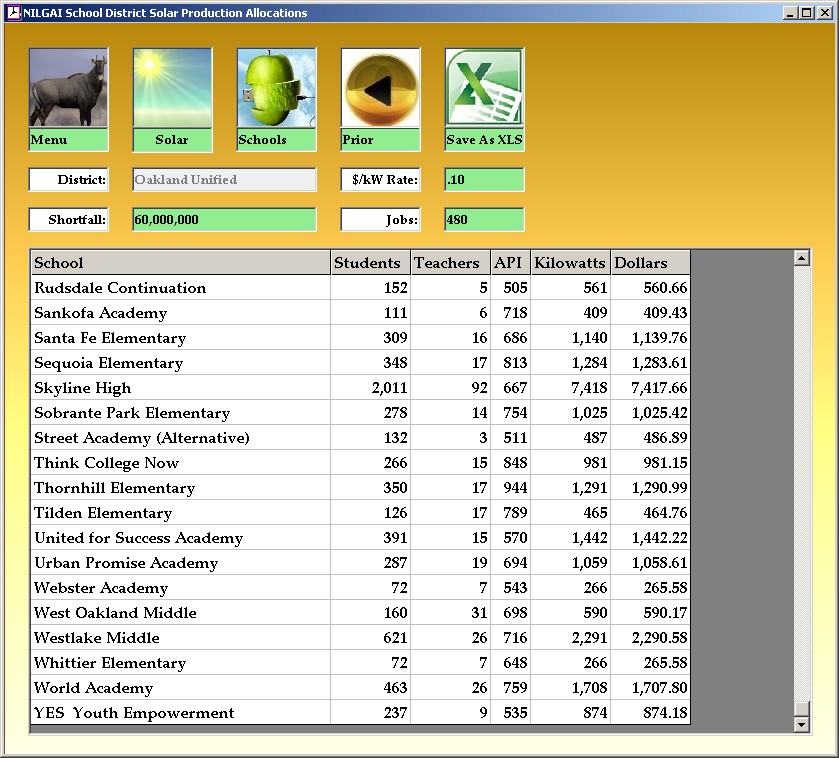Click Sequoia Elementary kilowatts value 1,284
839x758 pixels.
click(x=589, y=363)
